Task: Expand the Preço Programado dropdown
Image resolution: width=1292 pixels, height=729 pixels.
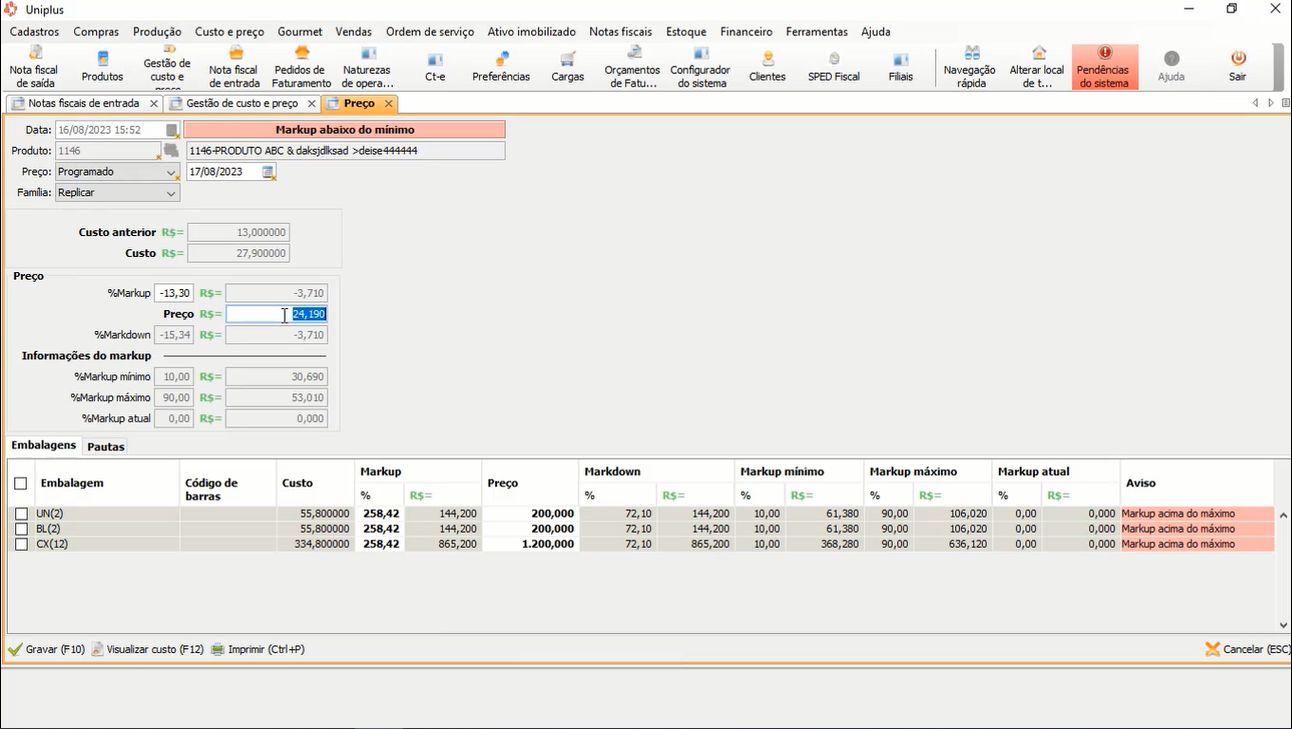Action: (x=171, y=172)
